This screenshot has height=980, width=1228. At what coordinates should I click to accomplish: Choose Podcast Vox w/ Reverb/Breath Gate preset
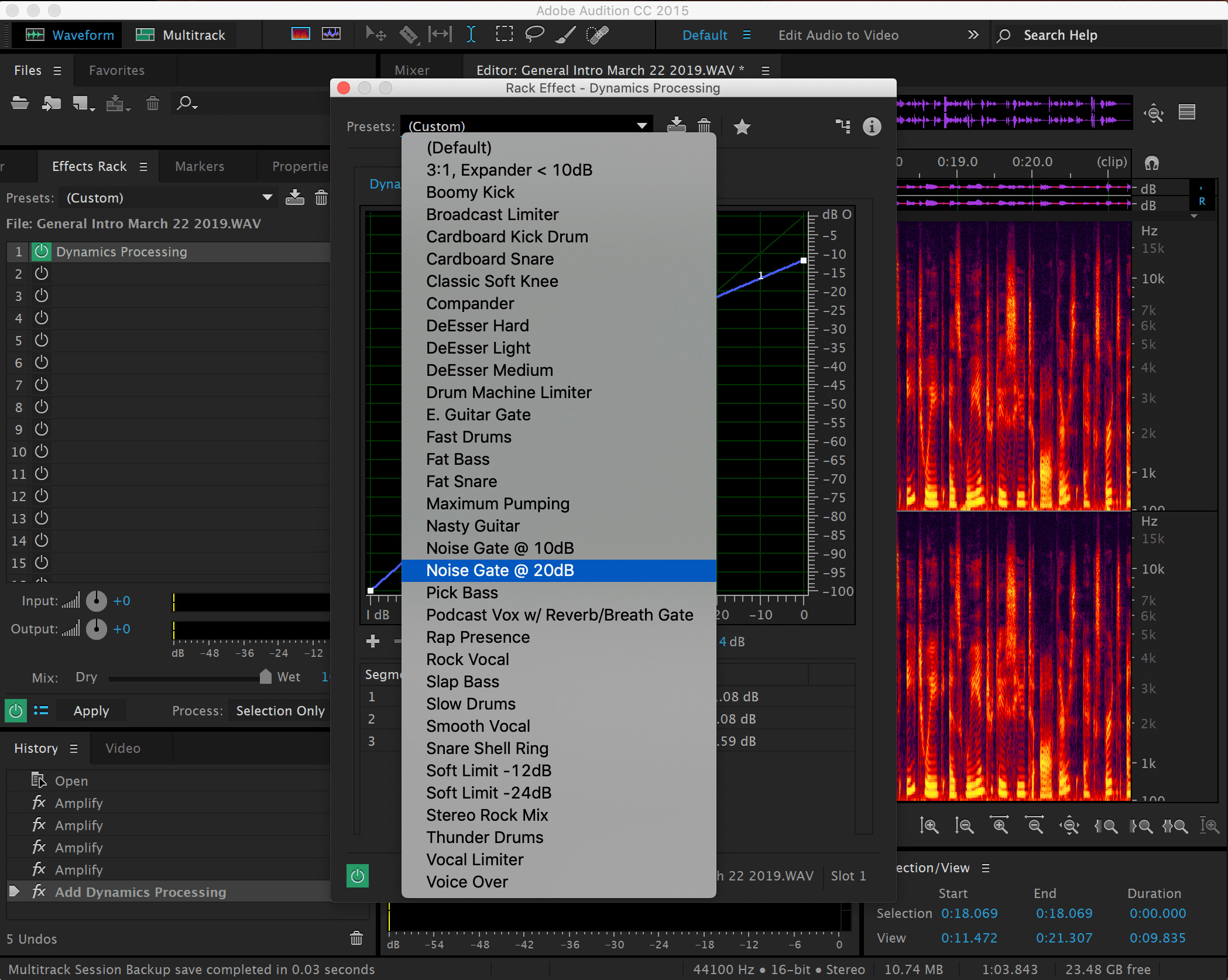559,615
